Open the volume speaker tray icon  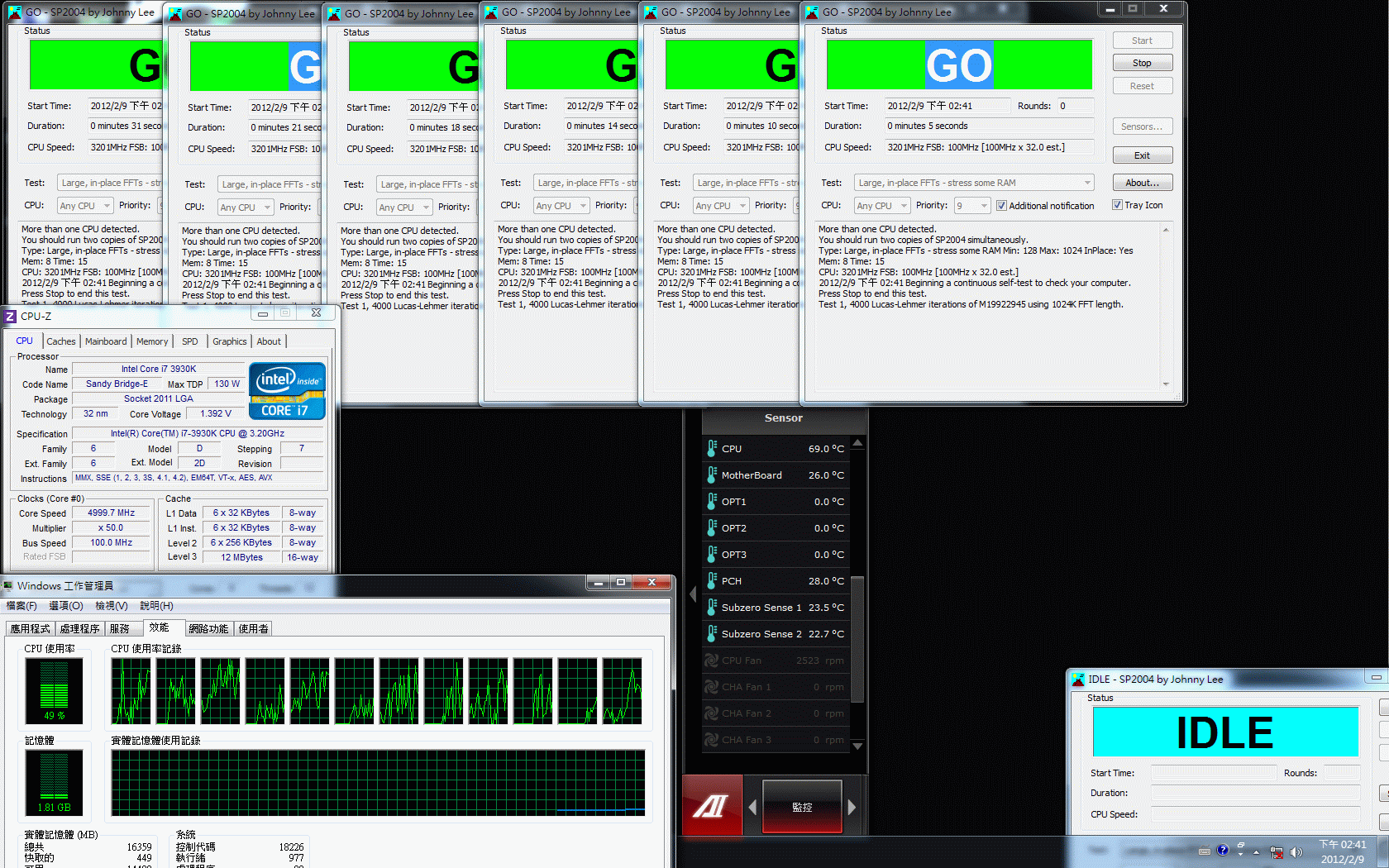1296,852
